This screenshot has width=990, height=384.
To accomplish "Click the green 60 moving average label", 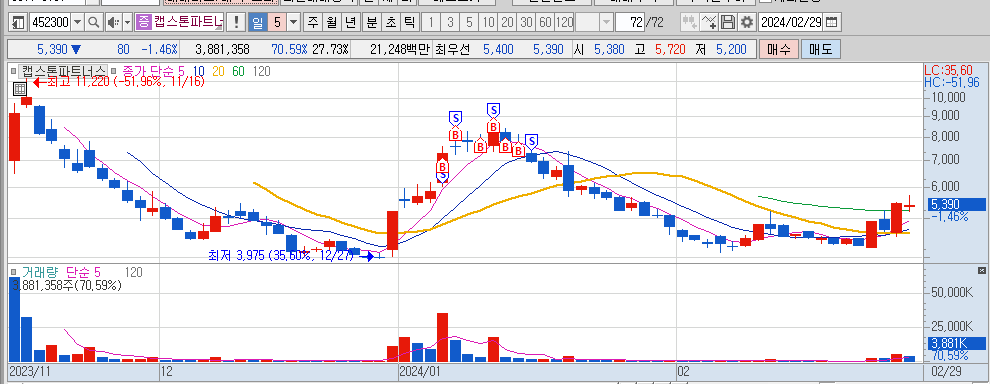I will pyautogui.click(x=238, y=71).
